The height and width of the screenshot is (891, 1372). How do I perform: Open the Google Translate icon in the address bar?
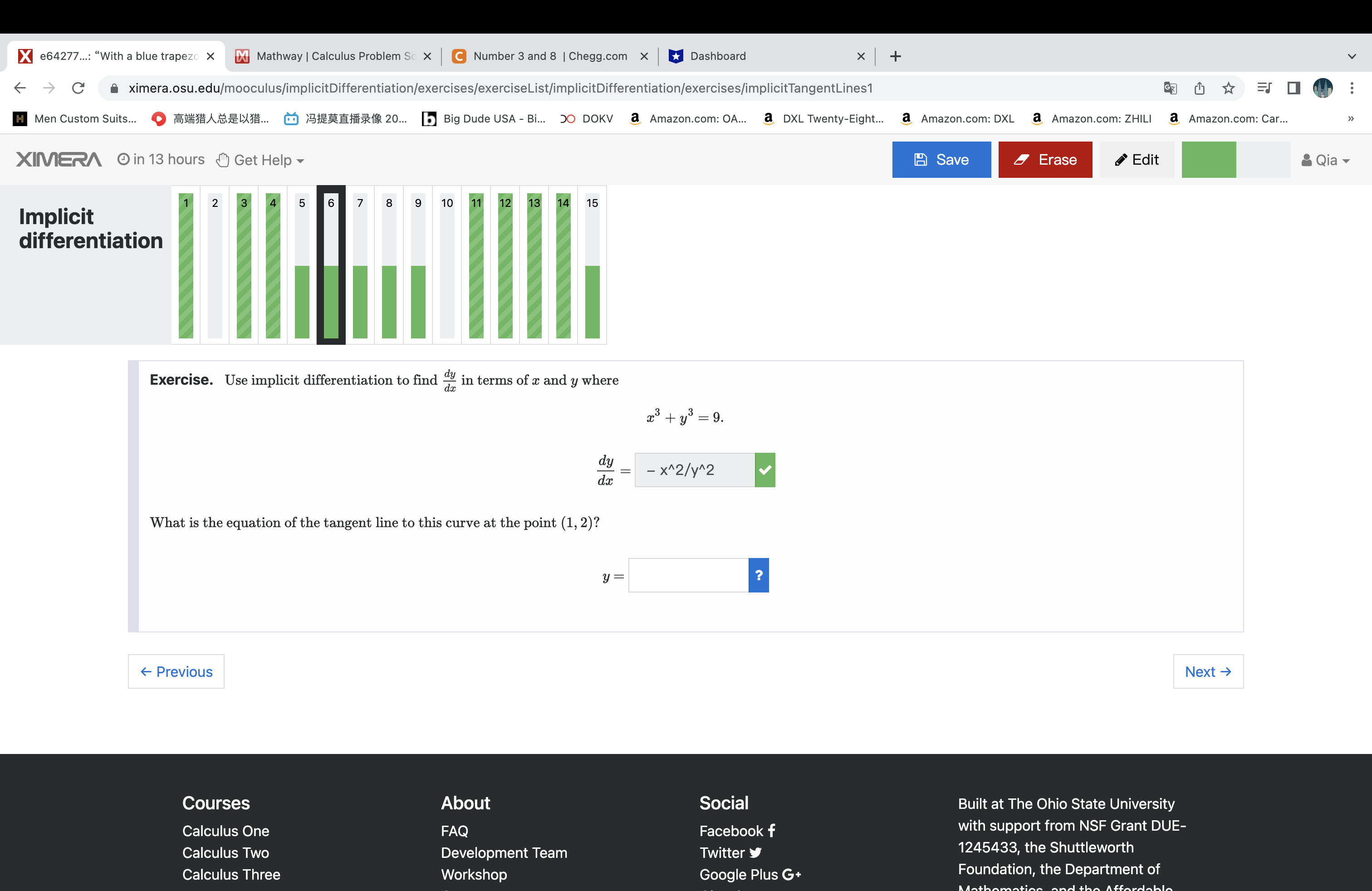[1170, 88]
